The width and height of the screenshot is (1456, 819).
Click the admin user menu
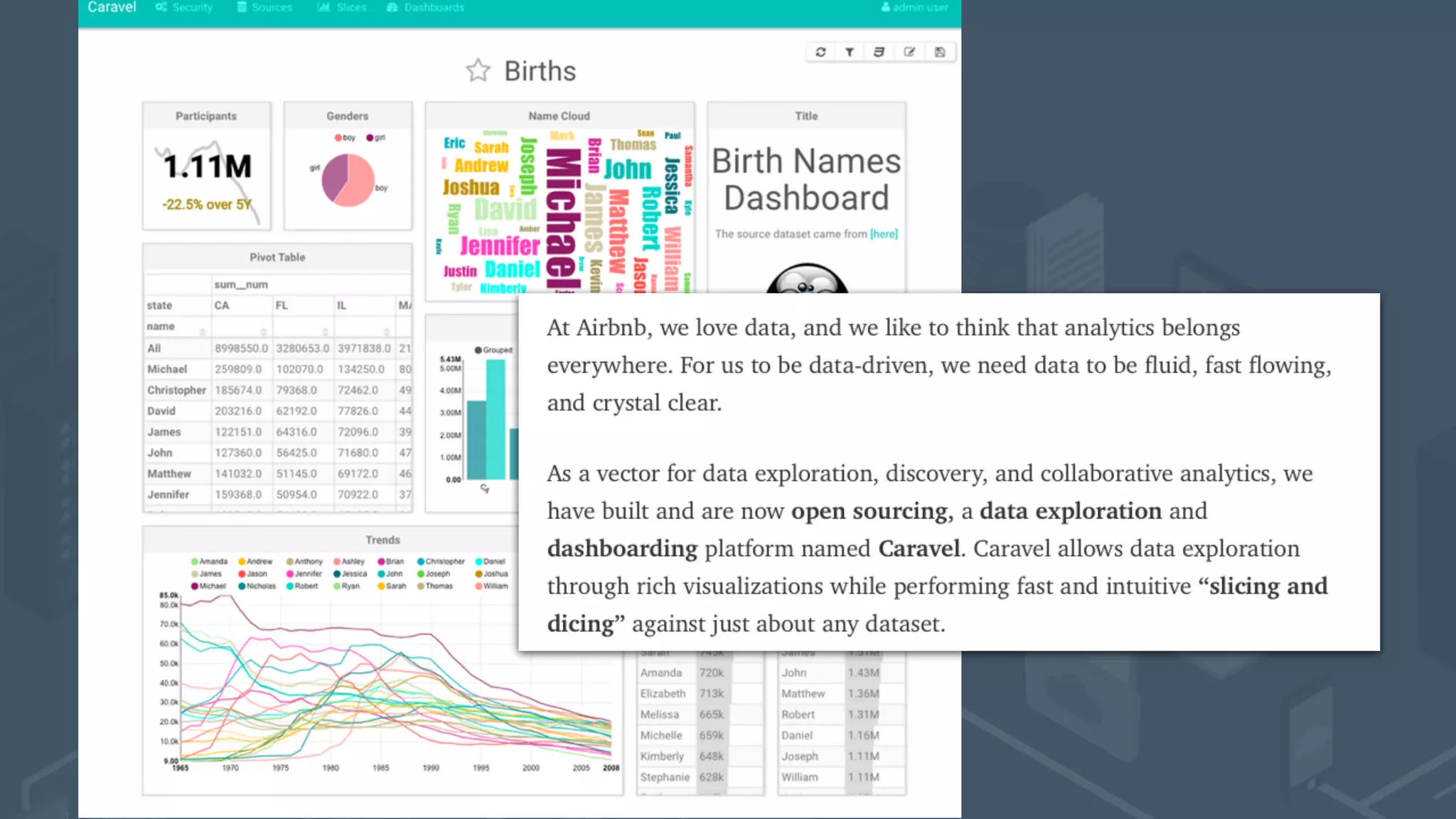click(x=914, y=7)
